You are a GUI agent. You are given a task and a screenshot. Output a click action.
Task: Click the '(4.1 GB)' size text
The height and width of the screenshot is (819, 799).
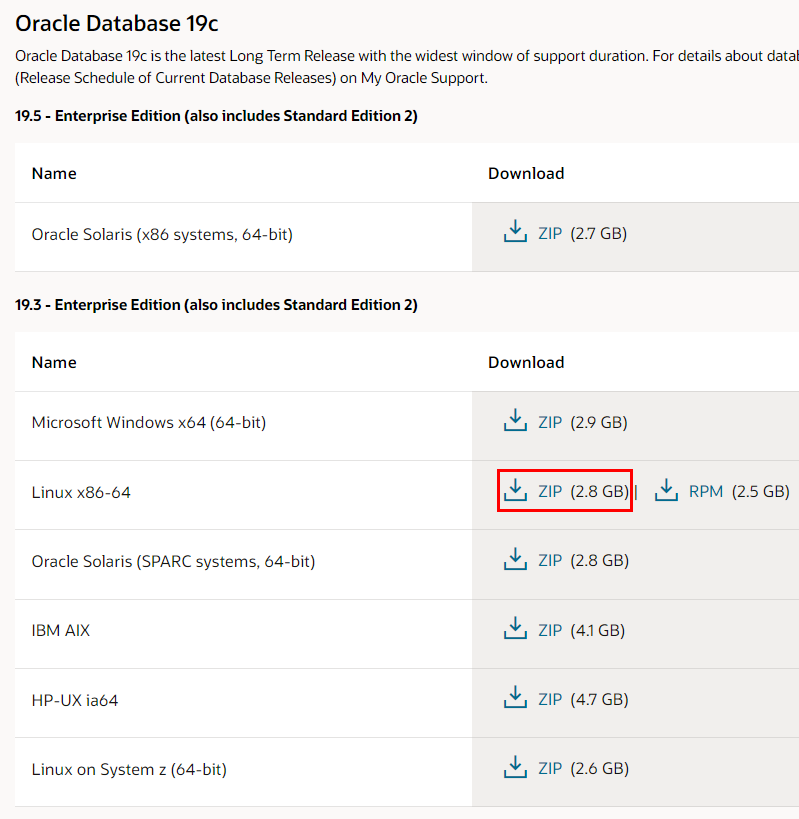pyautogui.click(x=597, y=630)
